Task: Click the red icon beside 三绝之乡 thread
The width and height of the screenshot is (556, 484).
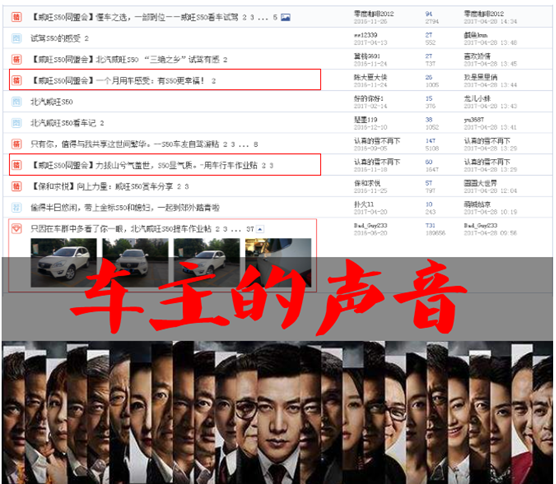Action: (16, 59)
